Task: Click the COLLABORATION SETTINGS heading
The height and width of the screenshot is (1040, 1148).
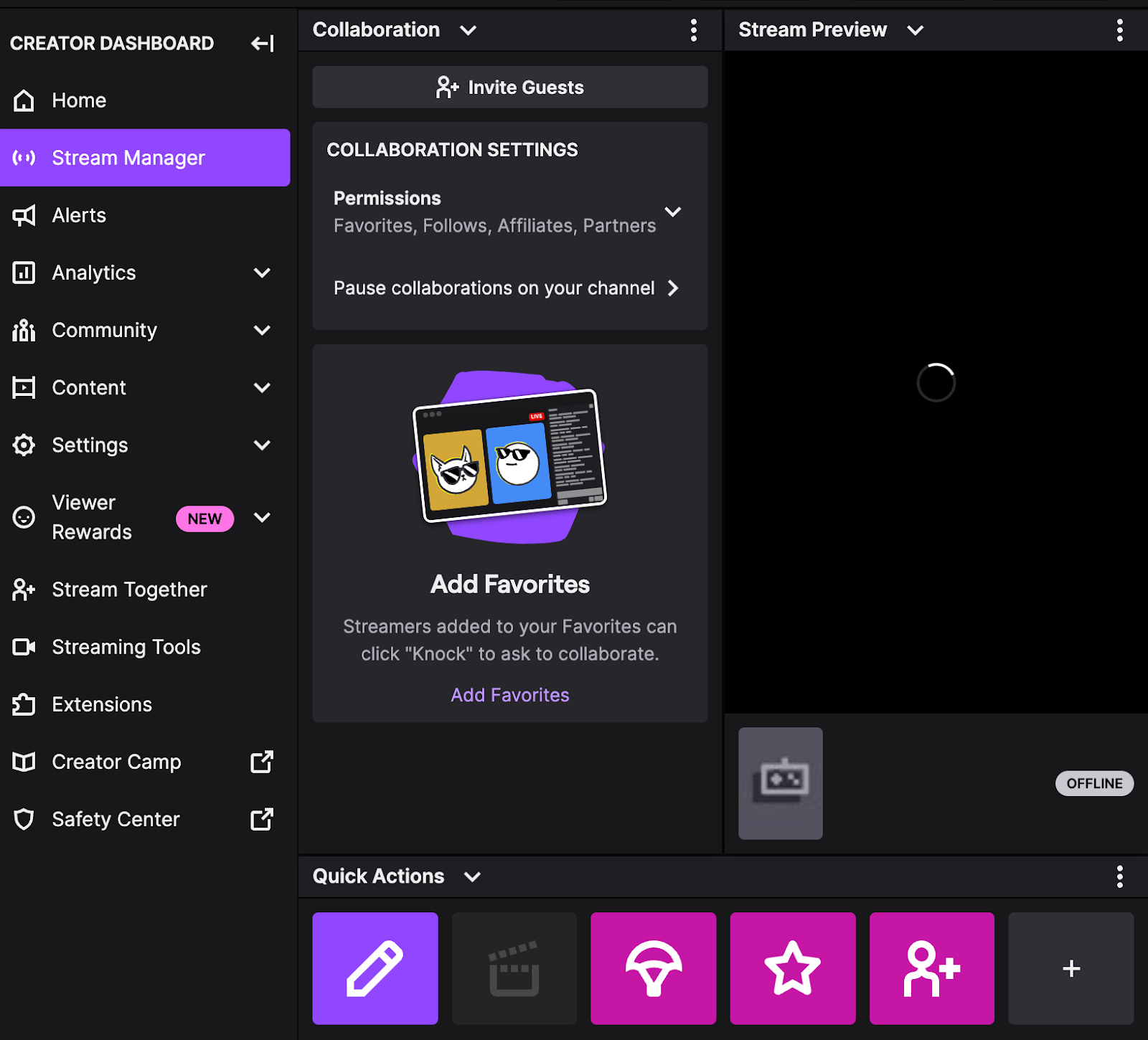Action: tap(452, 149)
